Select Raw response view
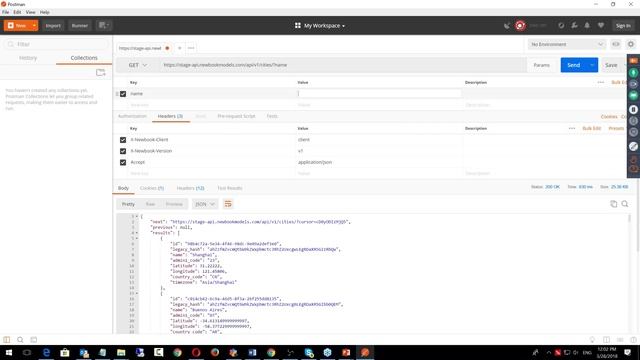 point(150,204)
